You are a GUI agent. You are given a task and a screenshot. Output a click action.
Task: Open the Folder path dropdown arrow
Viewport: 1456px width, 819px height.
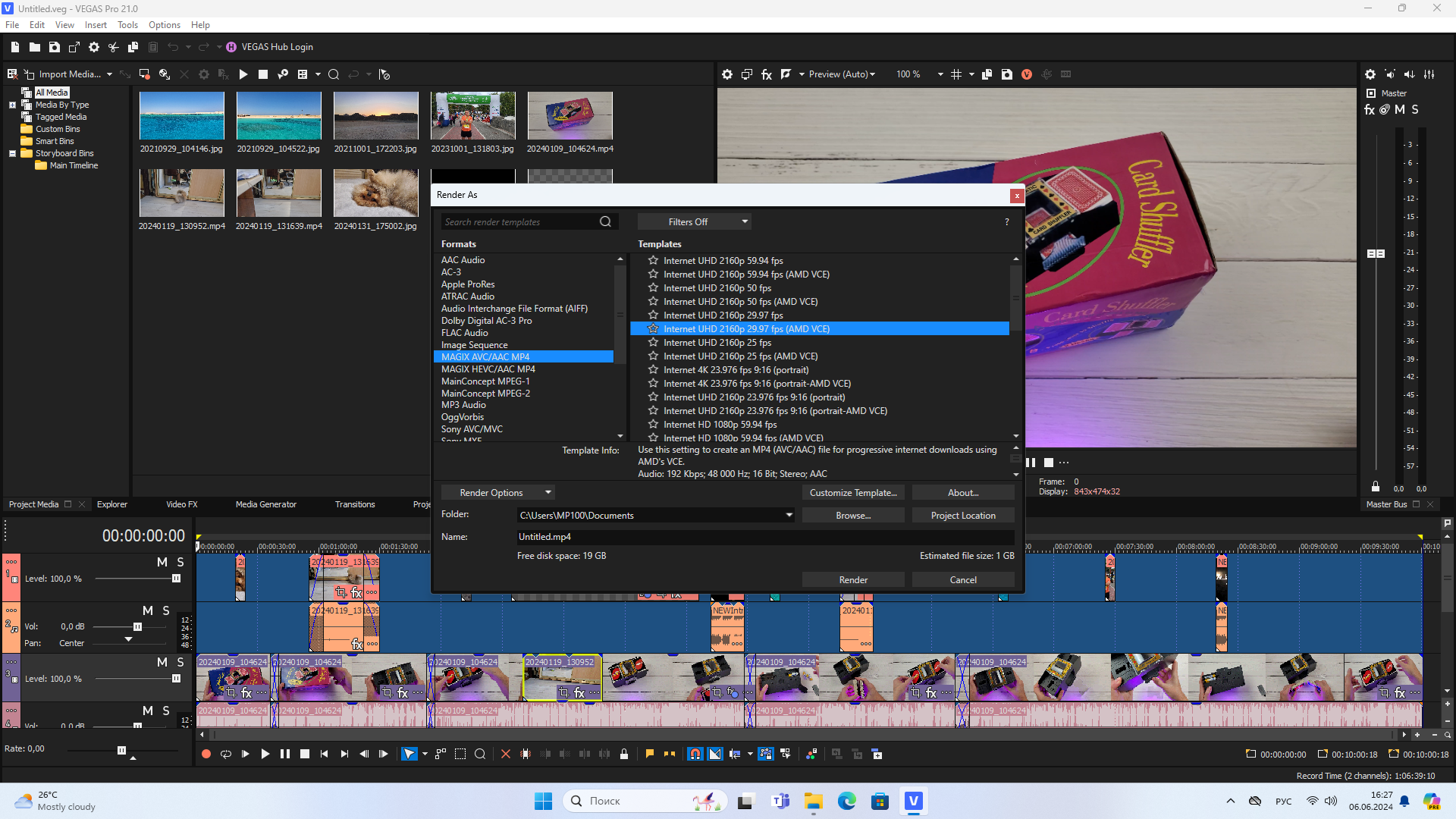pyautogui.click(x=789, y=515)
